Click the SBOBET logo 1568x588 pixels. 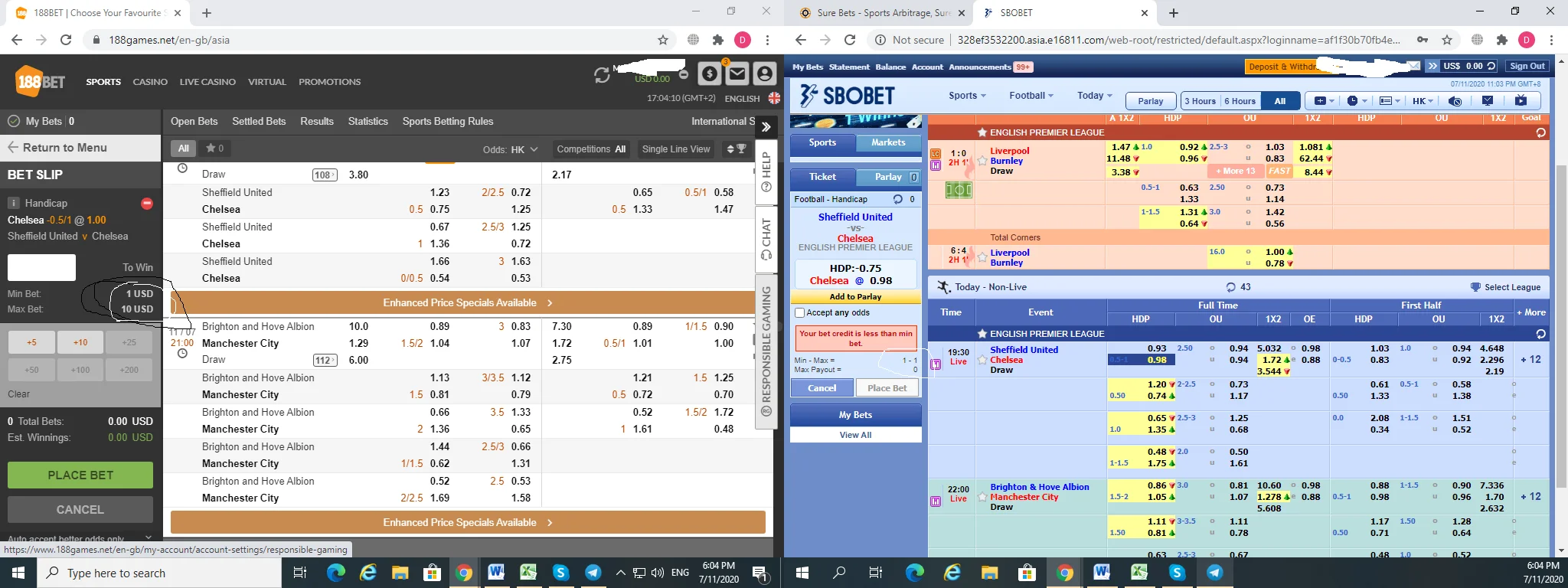point(847,96)
